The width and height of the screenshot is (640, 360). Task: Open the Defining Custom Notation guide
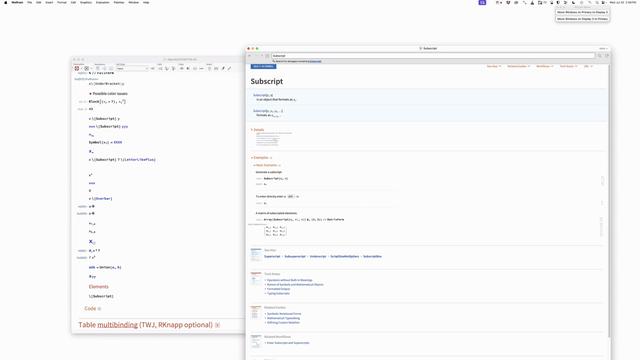pos(283,322)
